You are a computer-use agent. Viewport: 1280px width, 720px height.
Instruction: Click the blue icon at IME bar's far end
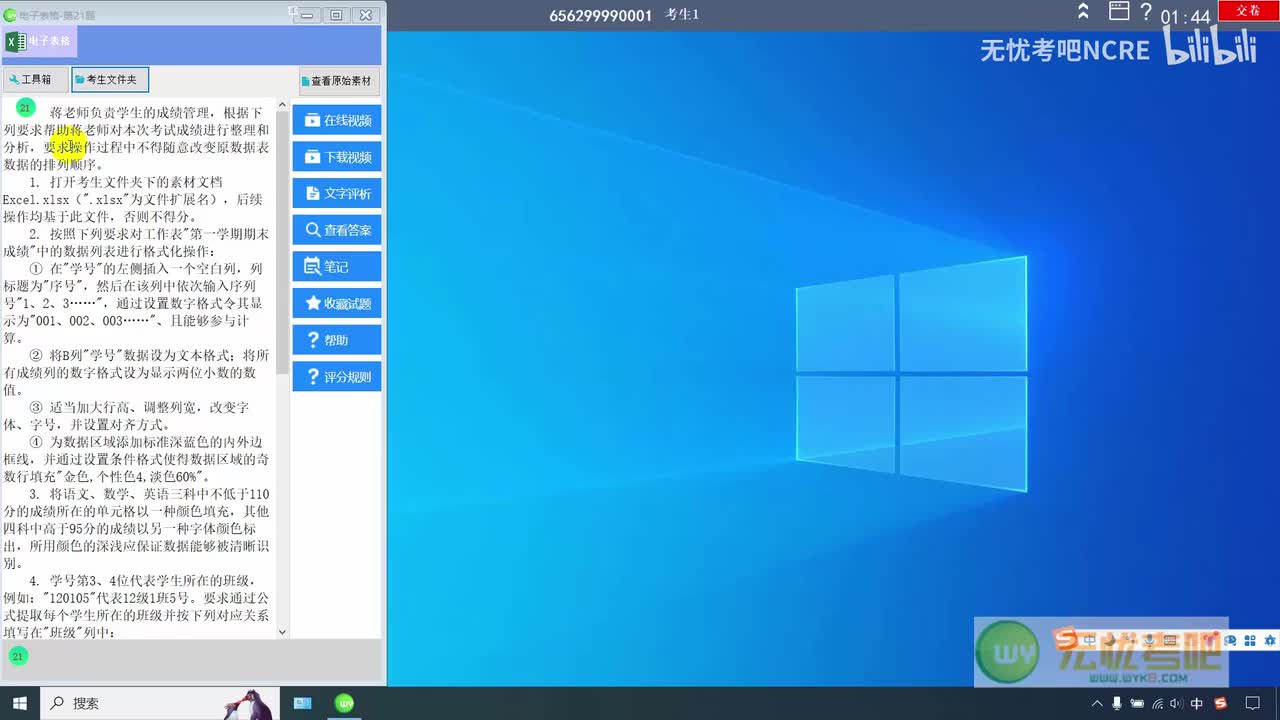[x=1270, y=640]
